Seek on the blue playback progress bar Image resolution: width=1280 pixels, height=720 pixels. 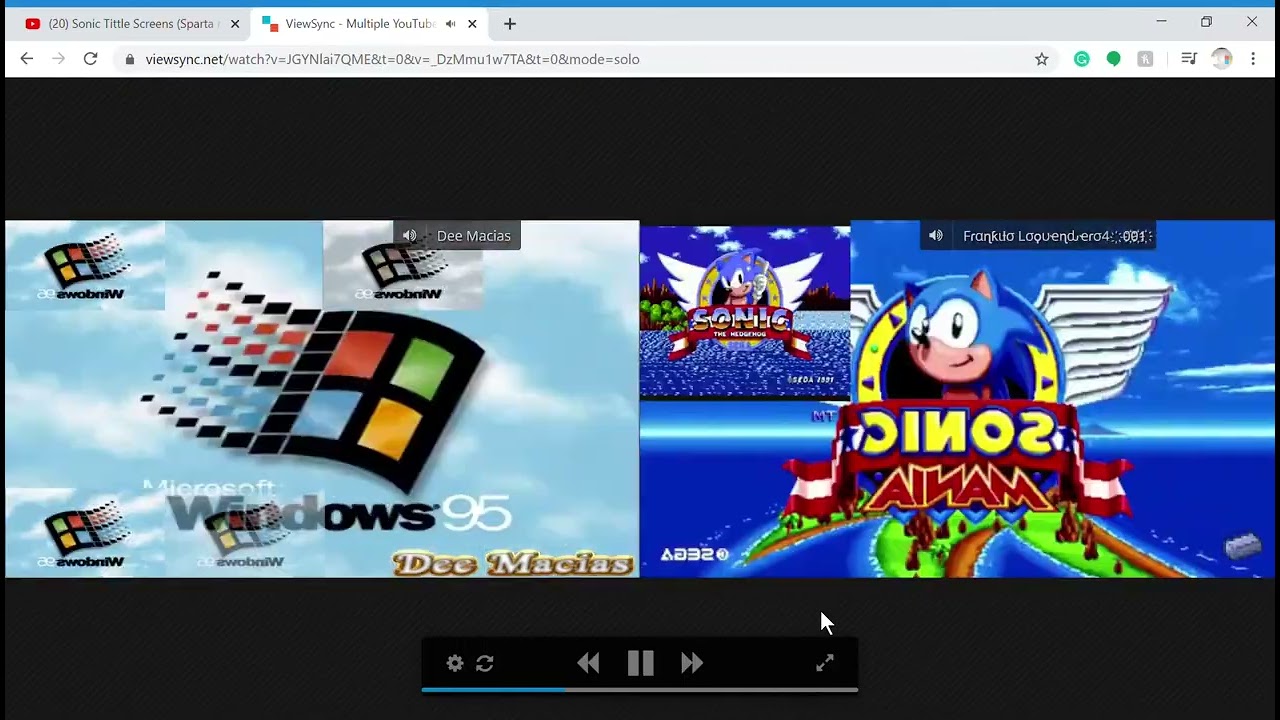(640, 689)
